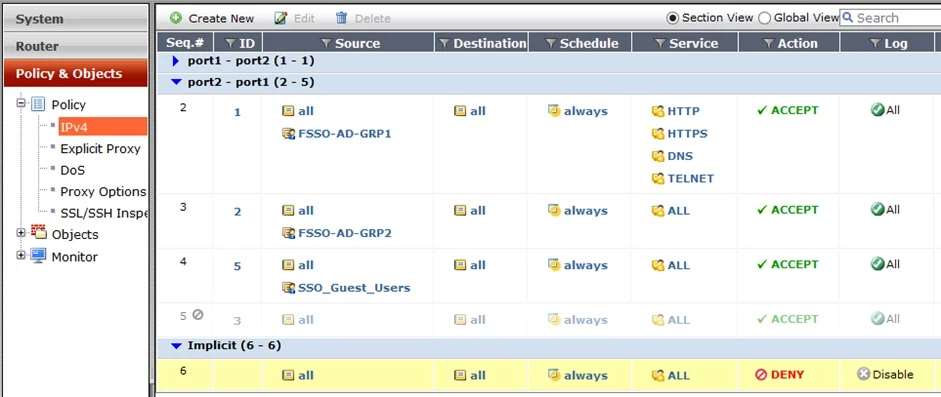This screenshot has width=941, height=397.
Task: Click the red DENY icon in implicit row
Action: [x=761, y=375]
